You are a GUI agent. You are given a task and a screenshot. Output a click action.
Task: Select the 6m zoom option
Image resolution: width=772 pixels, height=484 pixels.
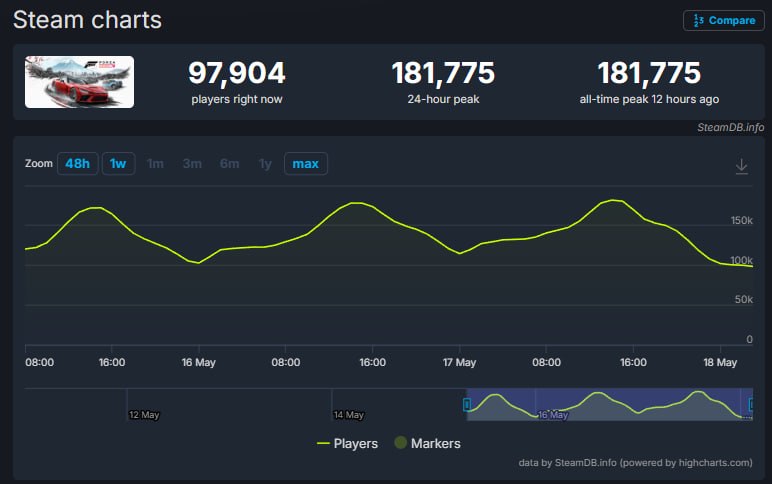(229, 163)
